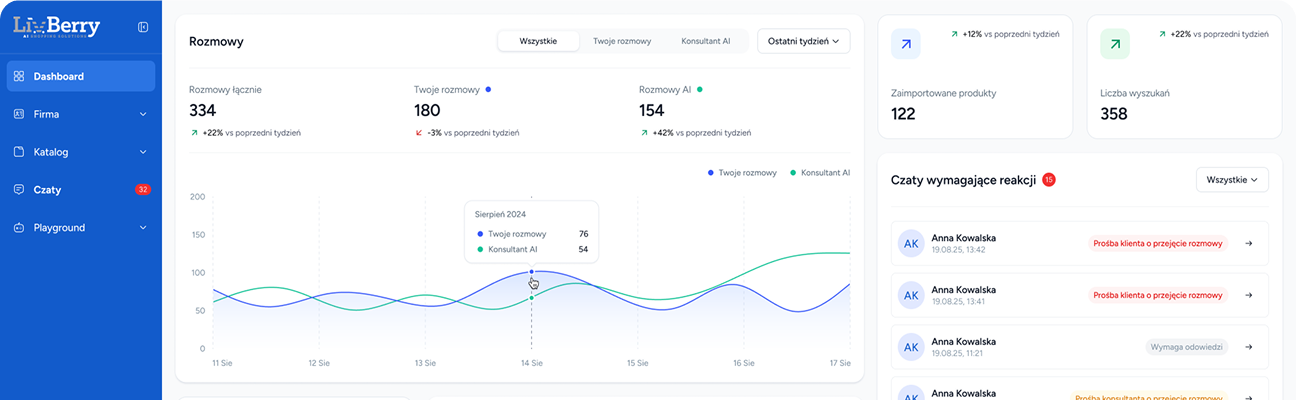1296x400 pixels.
Task: Click the Sierpień 2024 tooltip title
Action: pyautogui.click(x=501, y=214)
